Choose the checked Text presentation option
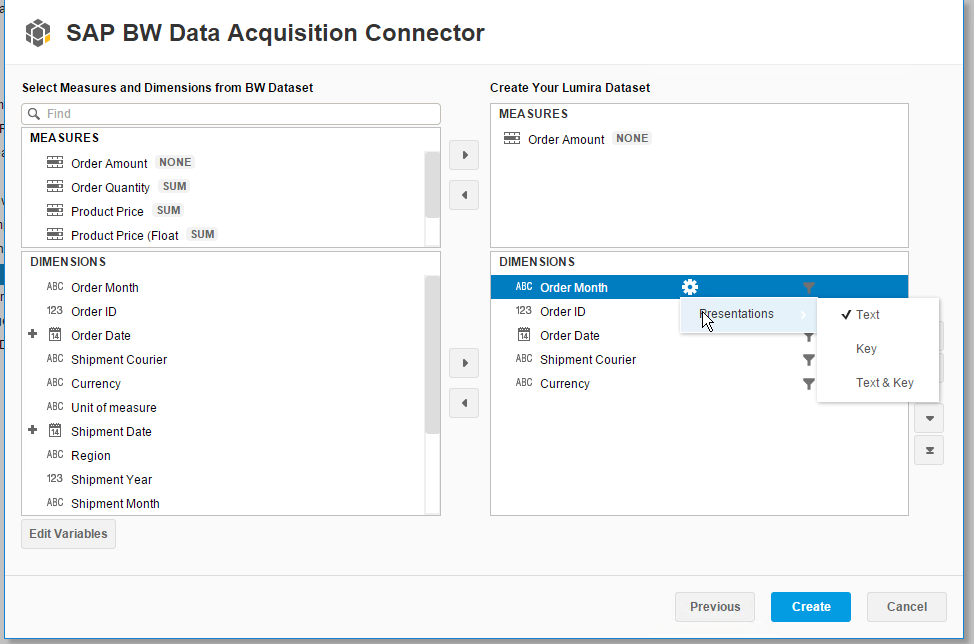Viewport: 974px width, 644px height. (x=878, y=315)
